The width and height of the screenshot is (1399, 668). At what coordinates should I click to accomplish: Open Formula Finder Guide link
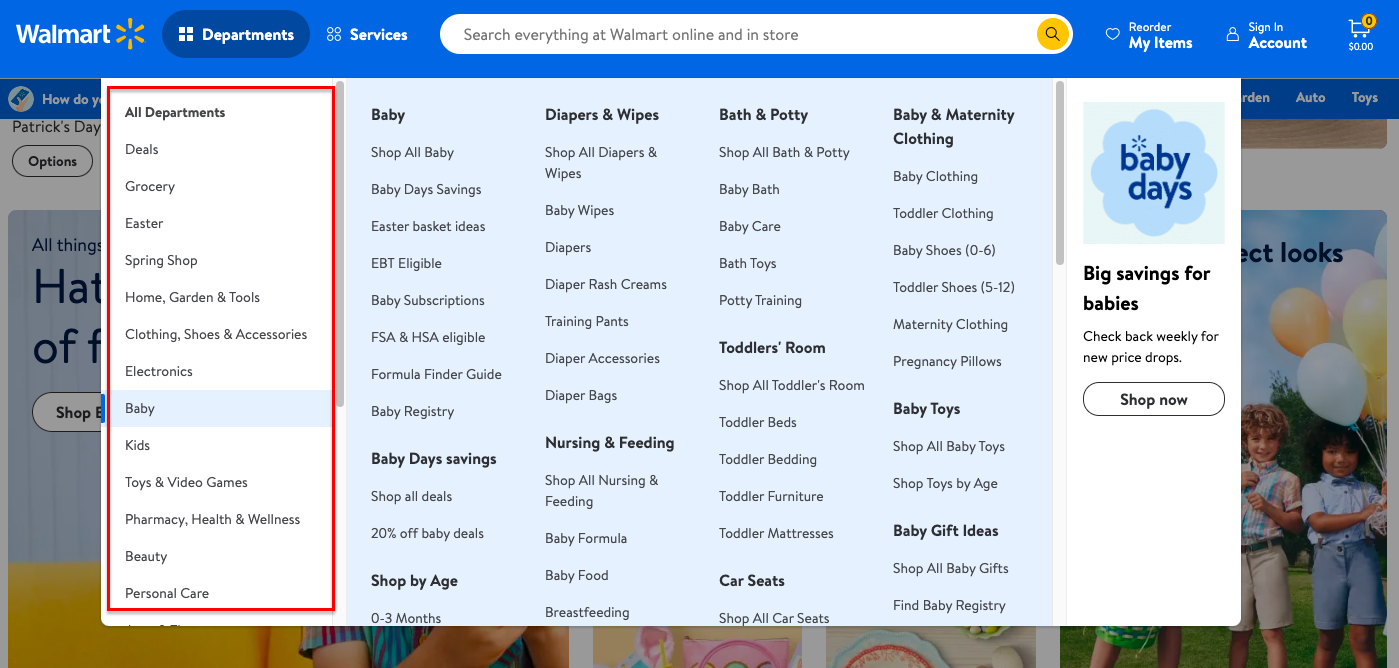(x=436, y=374)
